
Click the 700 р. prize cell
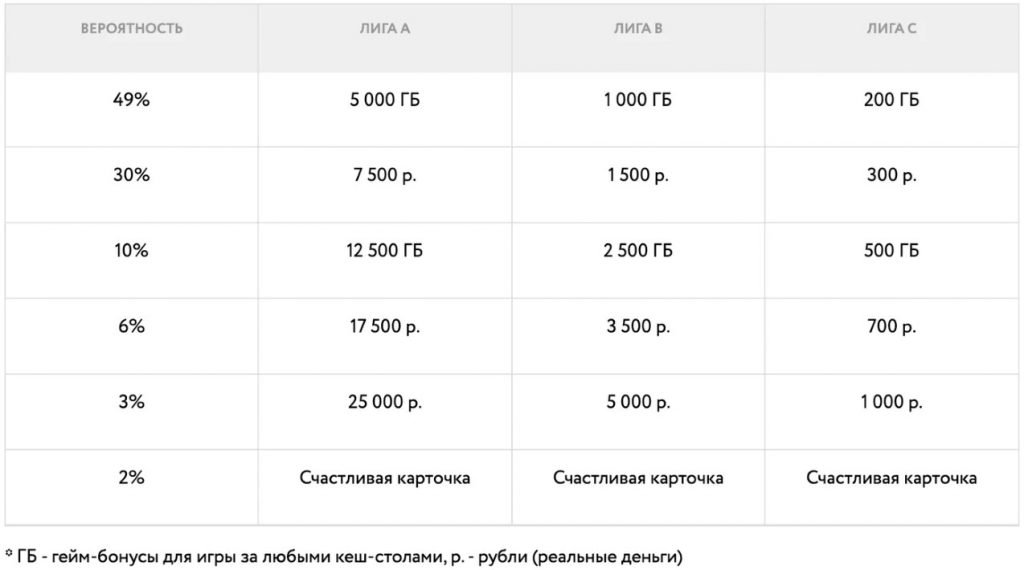(x=891, y=326)
